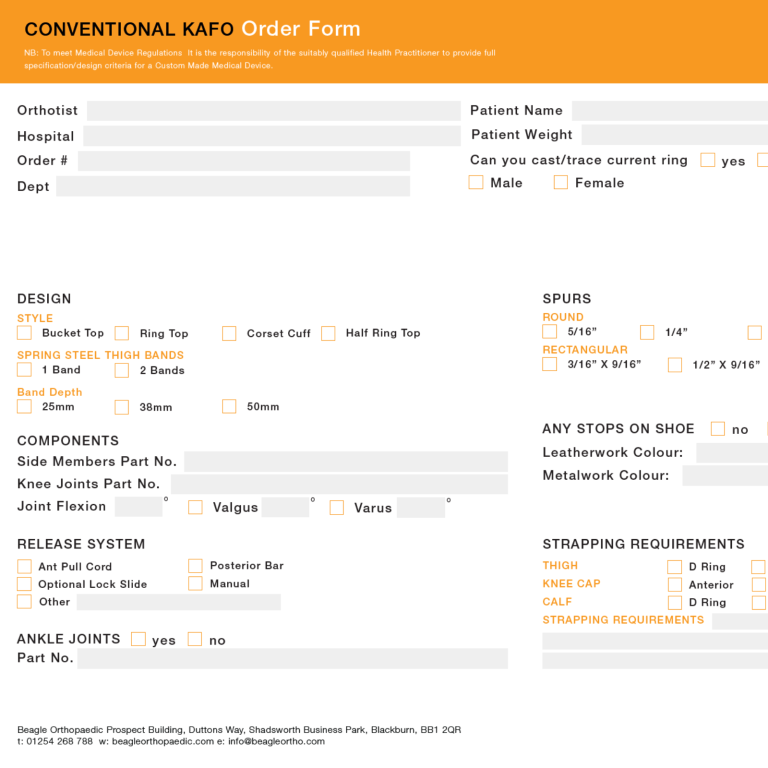Click the Knee Joints Part No. field

pyautogui.click(x=339, y=484)
